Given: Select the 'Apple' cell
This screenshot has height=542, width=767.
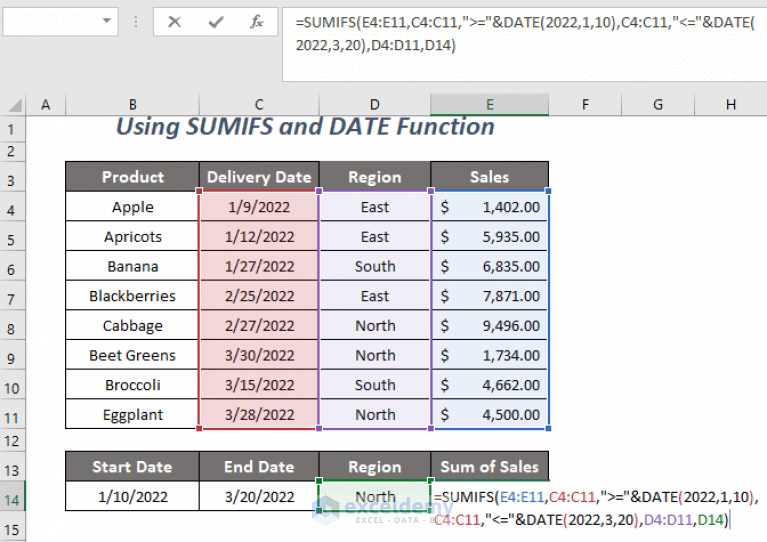Looking at the screenshot, I should (133, 207).
